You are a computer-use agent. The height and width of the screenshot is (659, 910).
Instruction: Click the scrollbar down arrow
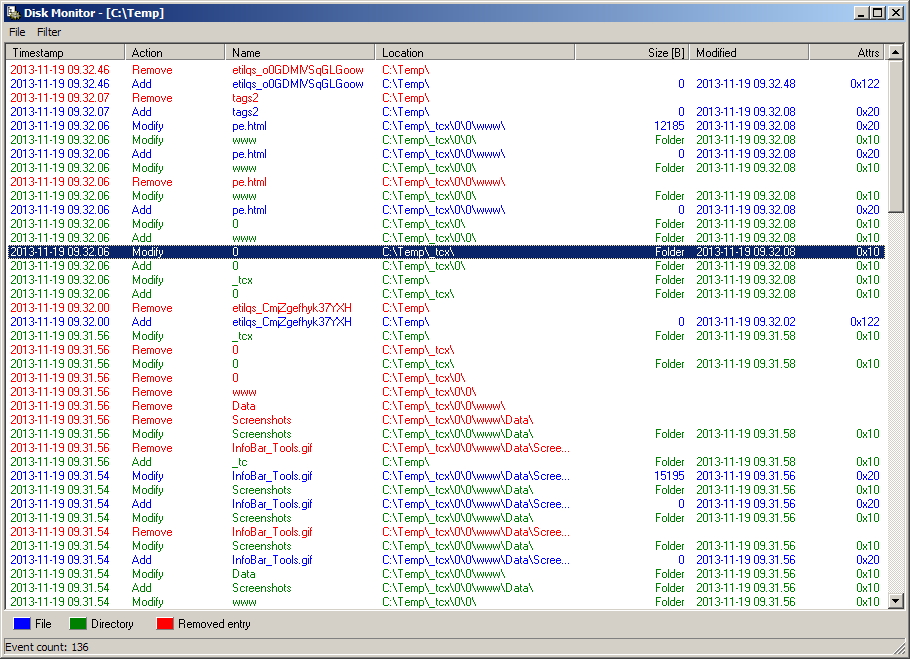pyautogui.click(x=895, y=601)
